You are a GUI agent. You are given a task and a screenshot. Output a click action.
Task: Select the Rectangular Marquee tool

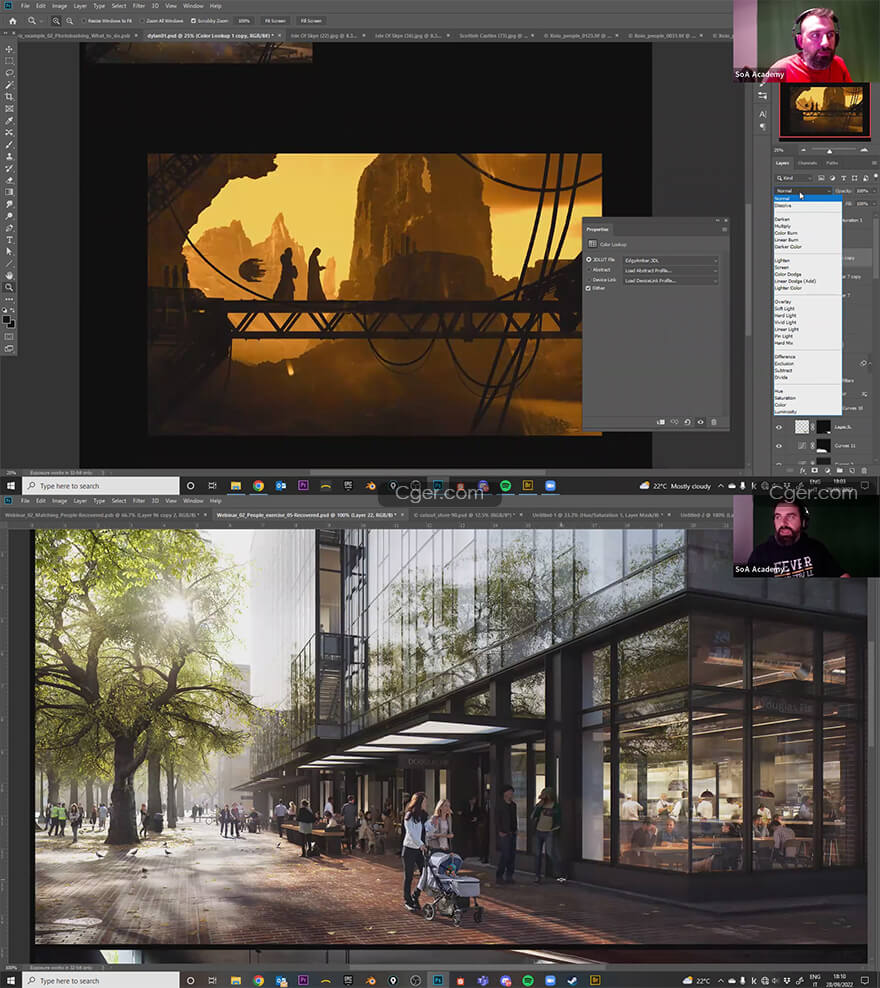[x=9, y=61]
